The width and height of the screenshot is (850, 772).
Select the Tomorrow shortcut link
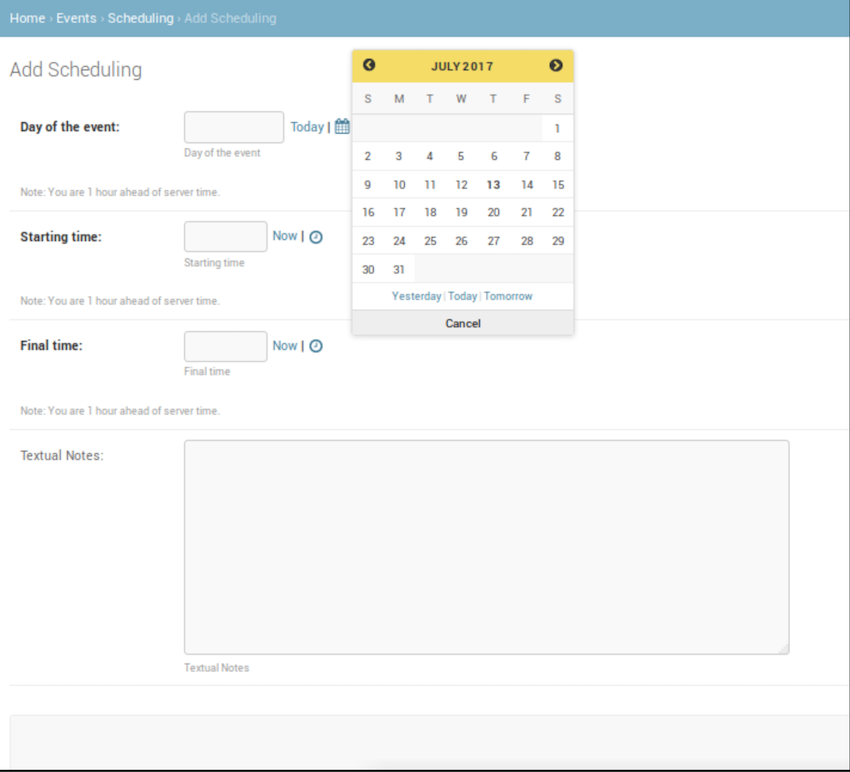[x=508, y=297]
